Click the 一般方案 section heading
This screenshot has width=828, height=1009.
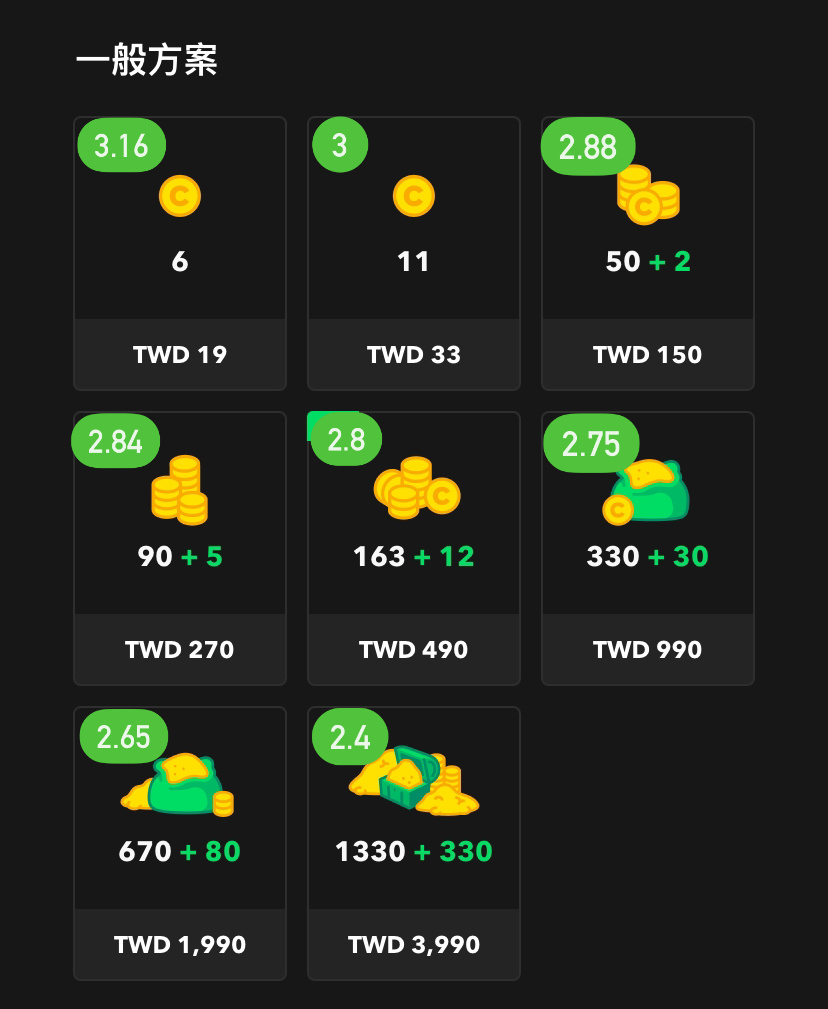point(147,60)
